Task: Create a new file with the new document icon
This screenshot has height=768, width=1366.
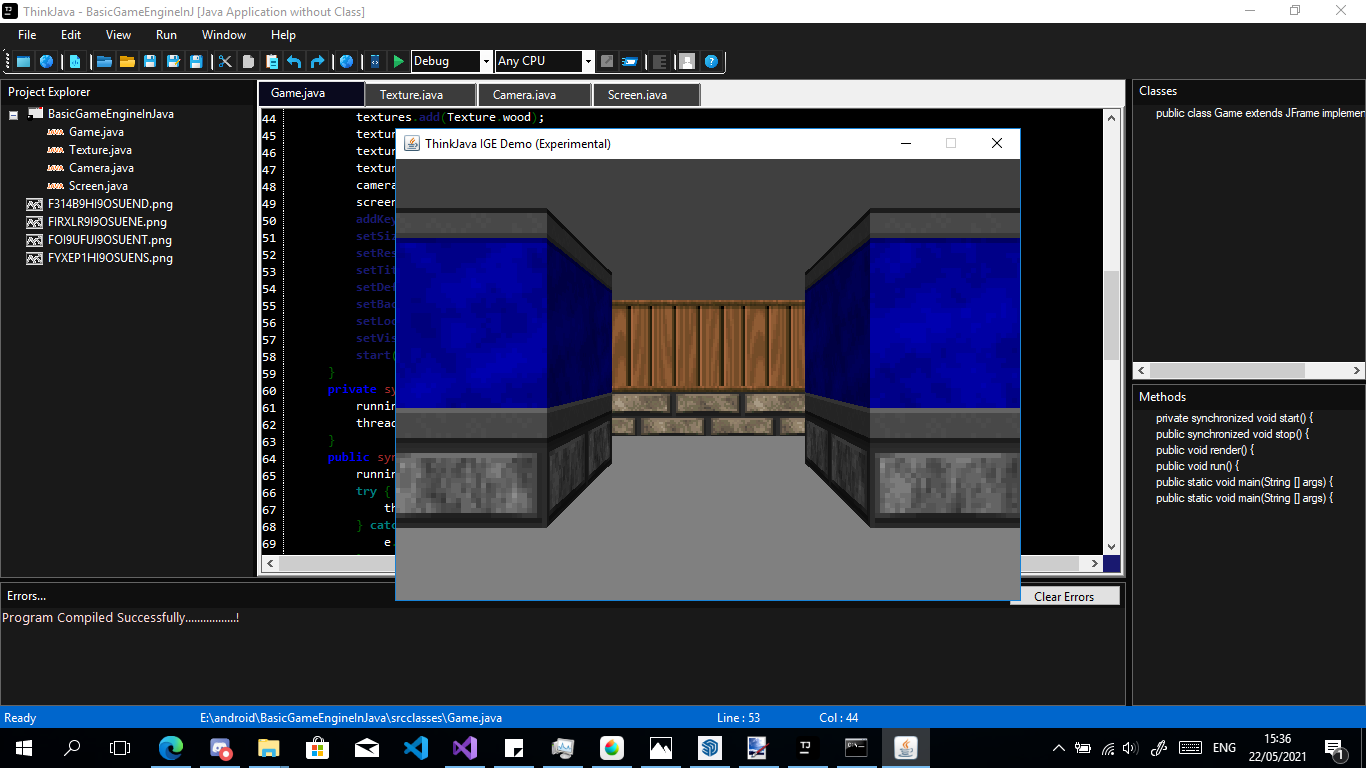Action: pyautogui.click(x=77, y=61)
